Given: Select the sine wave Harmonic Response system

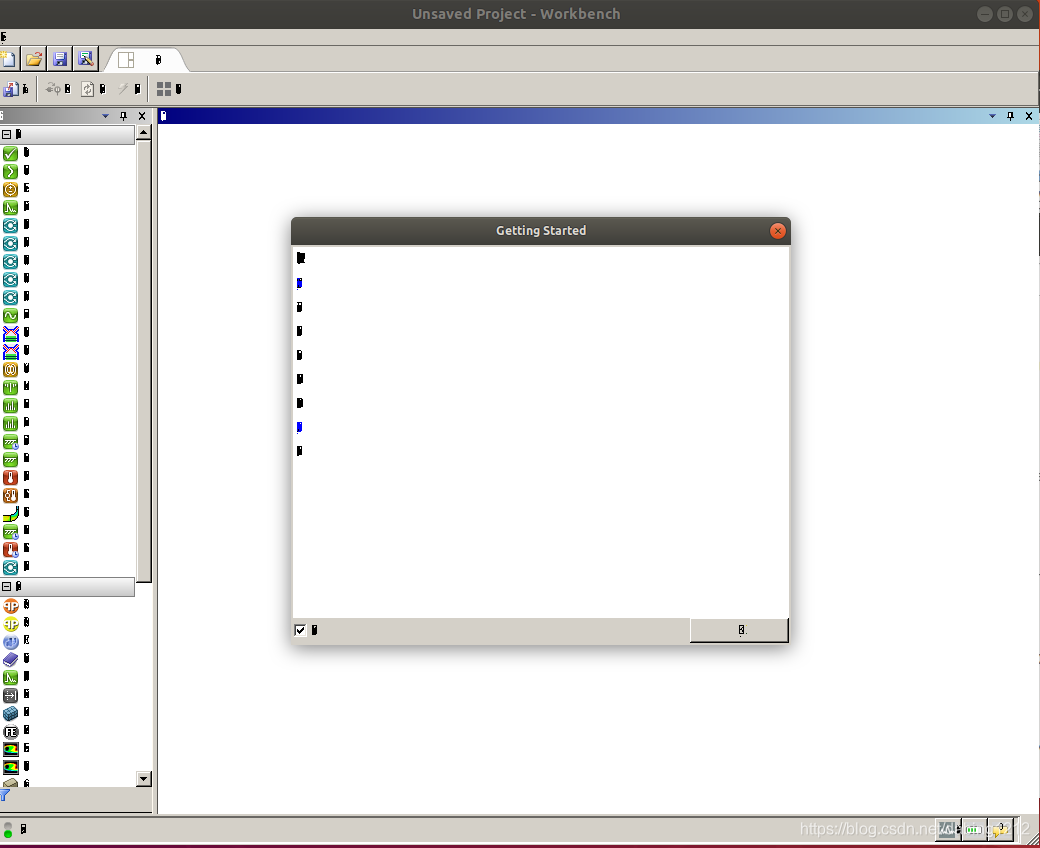Looking at the screenshot, I should pos(10,316).
